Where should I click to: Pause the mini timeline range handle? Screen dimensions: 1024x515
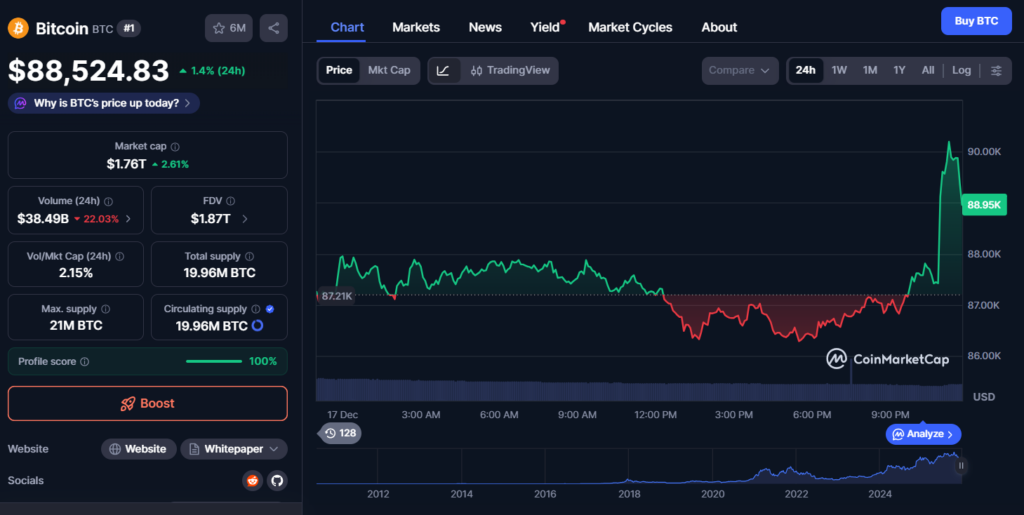point(961,465)
